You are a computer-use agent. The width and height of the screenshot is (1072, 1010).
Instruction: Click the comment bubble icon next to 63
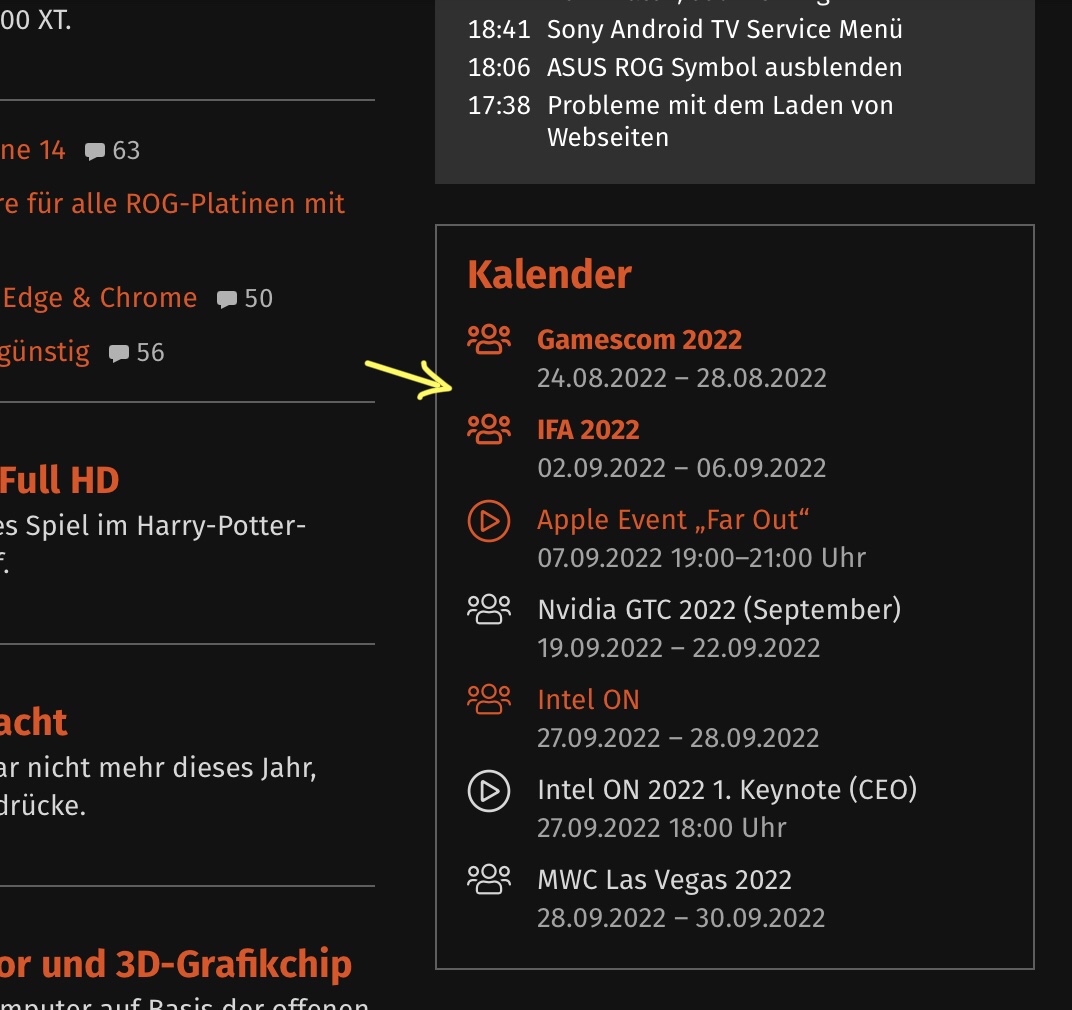click(x=94, y=151)
